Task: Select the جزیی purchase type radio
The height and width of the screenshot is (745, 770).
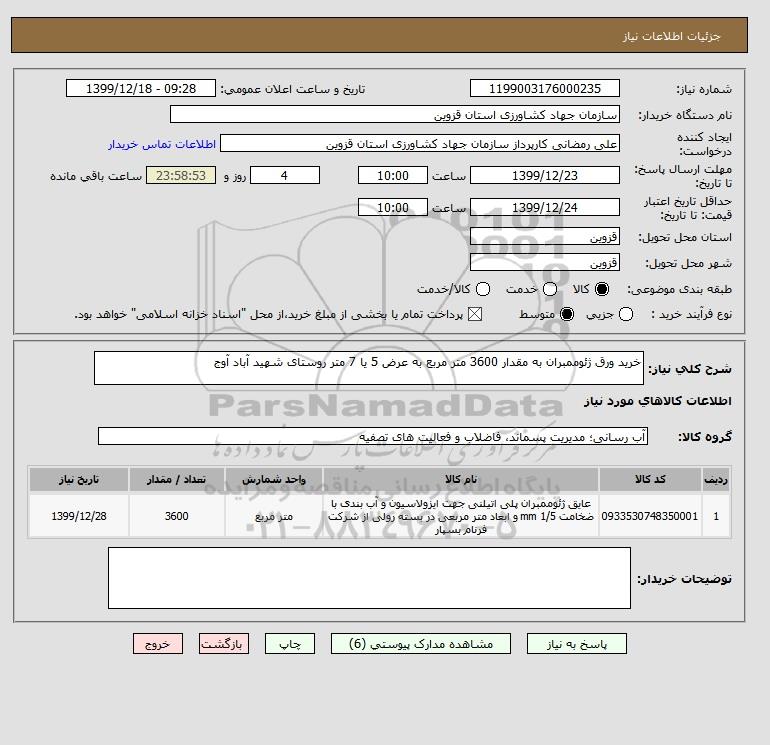Action: pyautogui.click(x=626, y=314)
